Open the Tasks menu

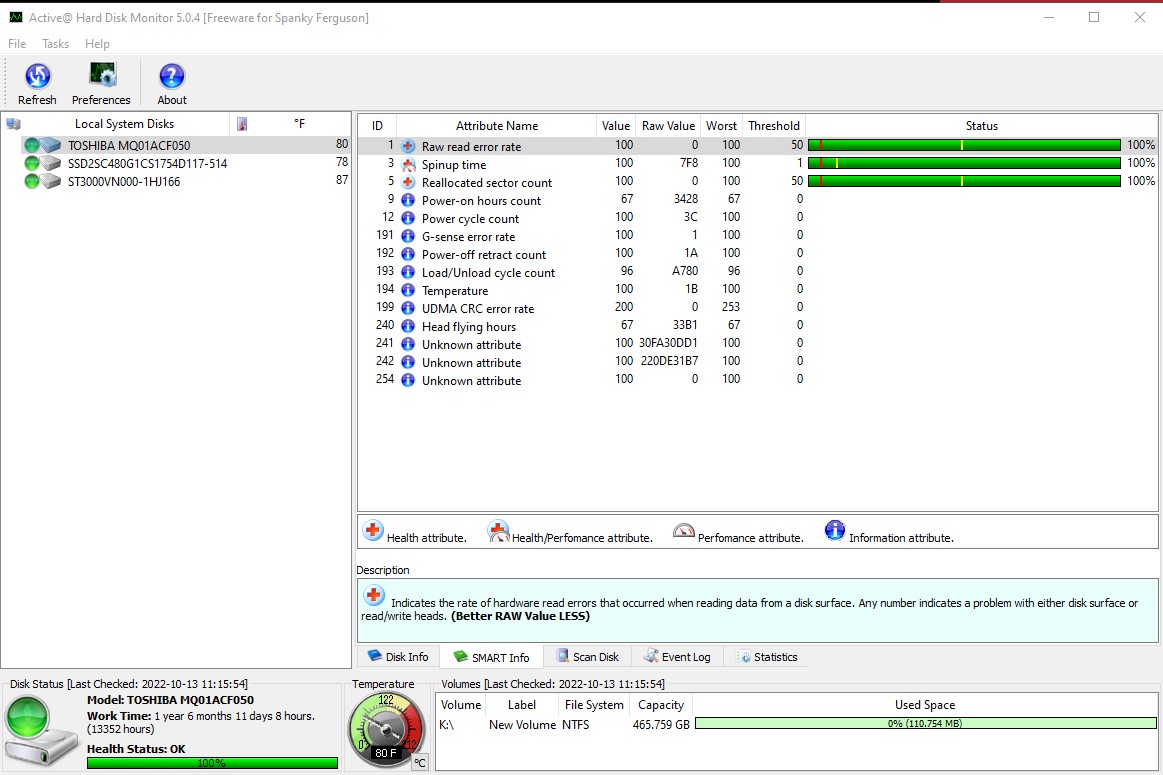(x=55, y=44)
